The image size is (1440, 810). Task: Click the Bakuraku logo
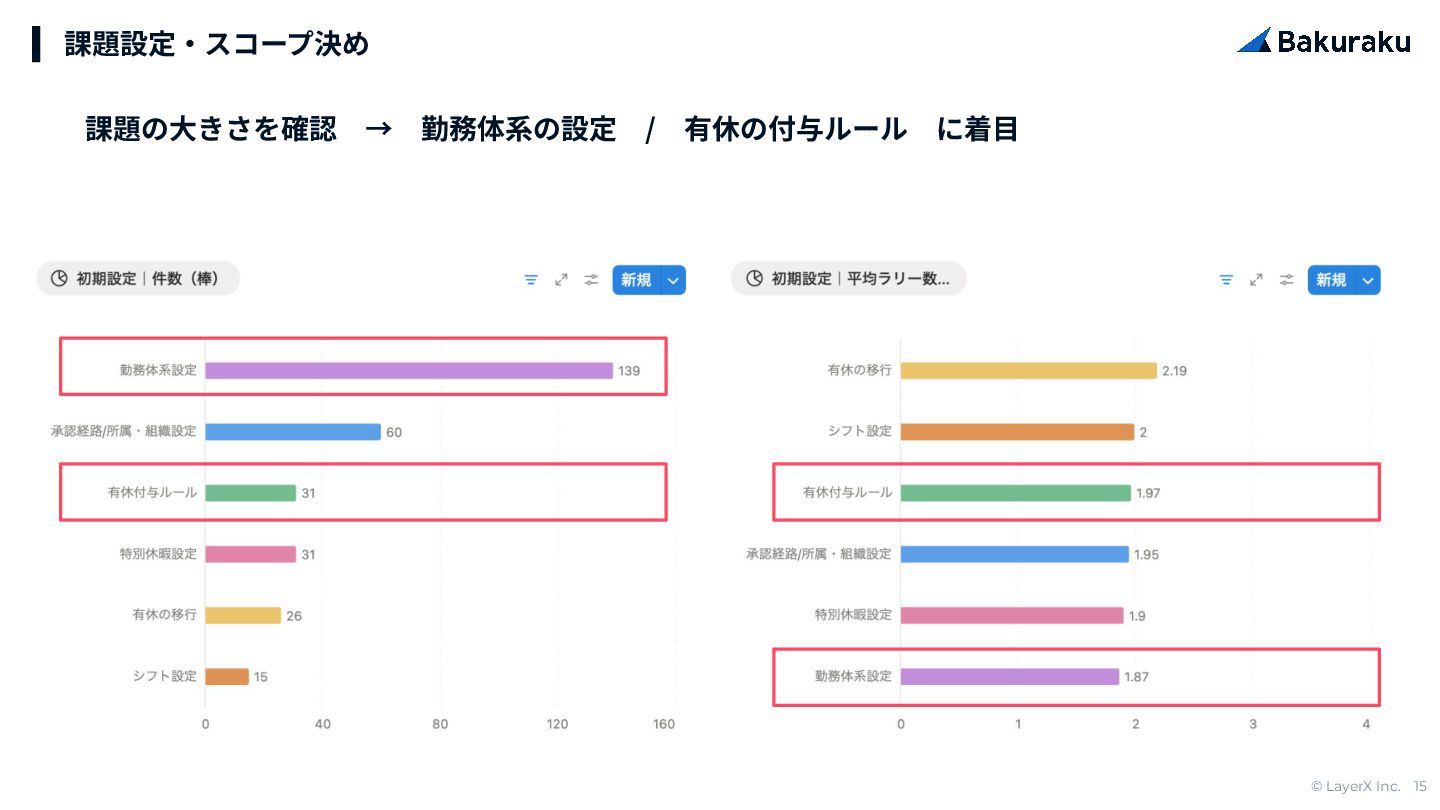pyautogui.click(x=1323, y=41)
